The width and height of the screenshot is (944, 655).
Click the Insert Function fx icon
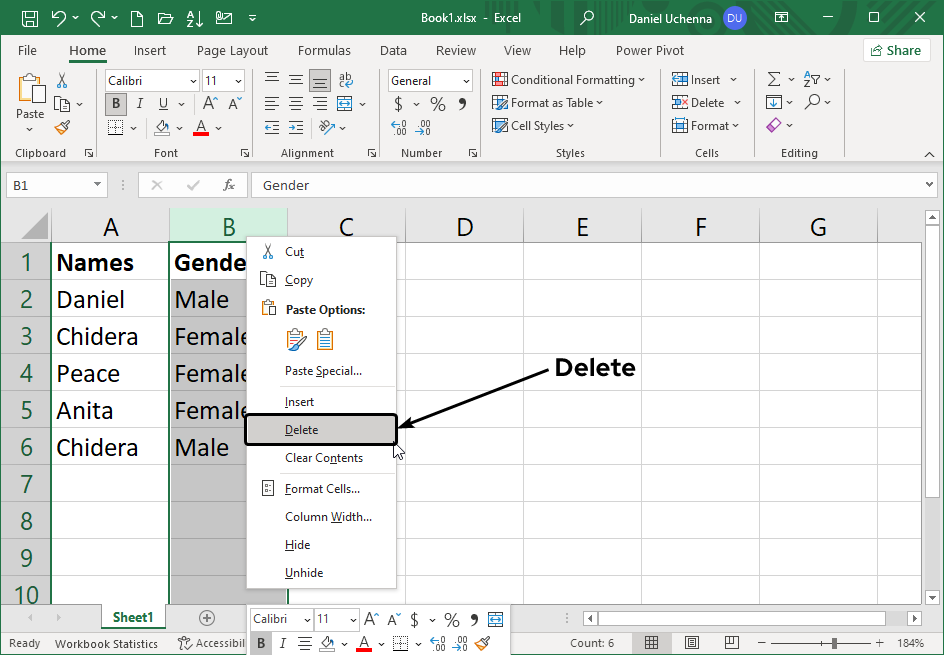click(229, 185)
